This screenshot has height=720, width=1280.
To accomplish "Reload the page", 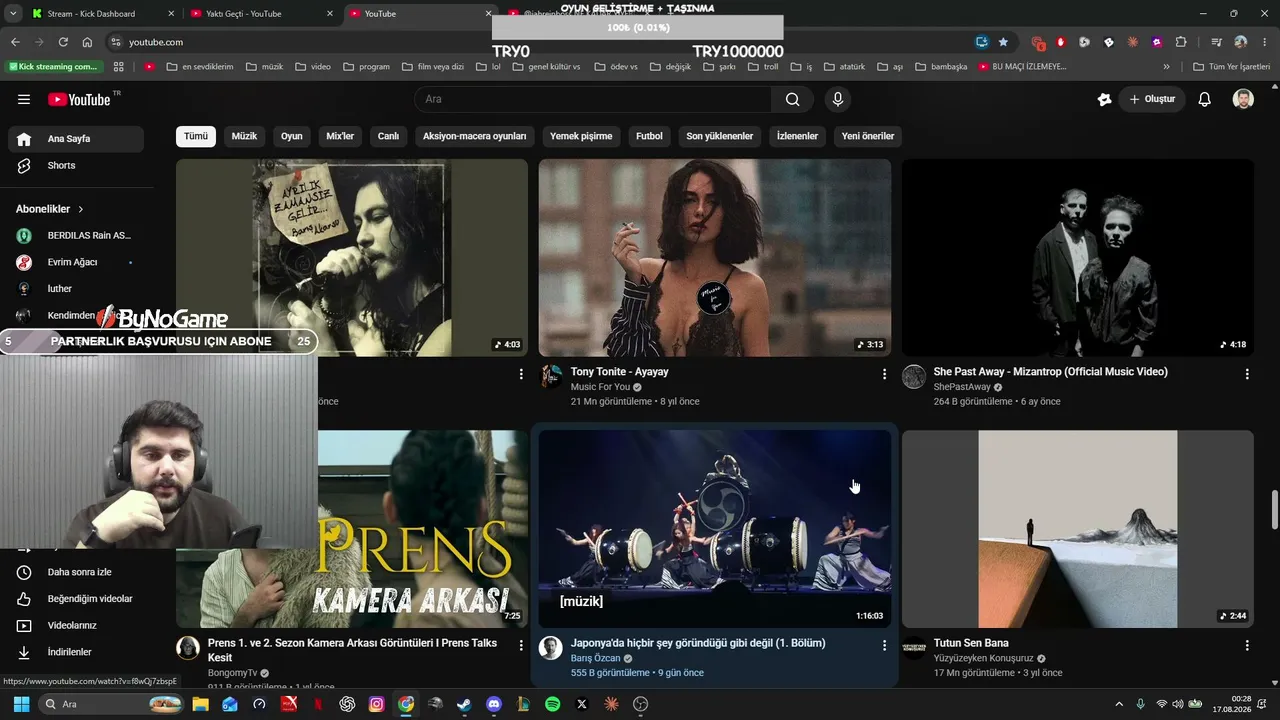I will pyautogui.click(x=63, y=42).
